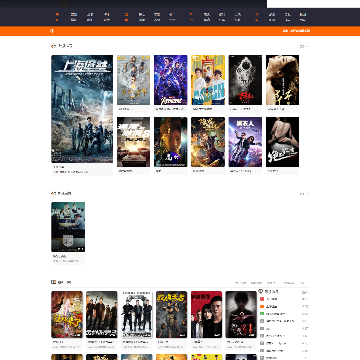
Task: Select the green number-three badge in the ranking list
Action: tap(262, 314)
